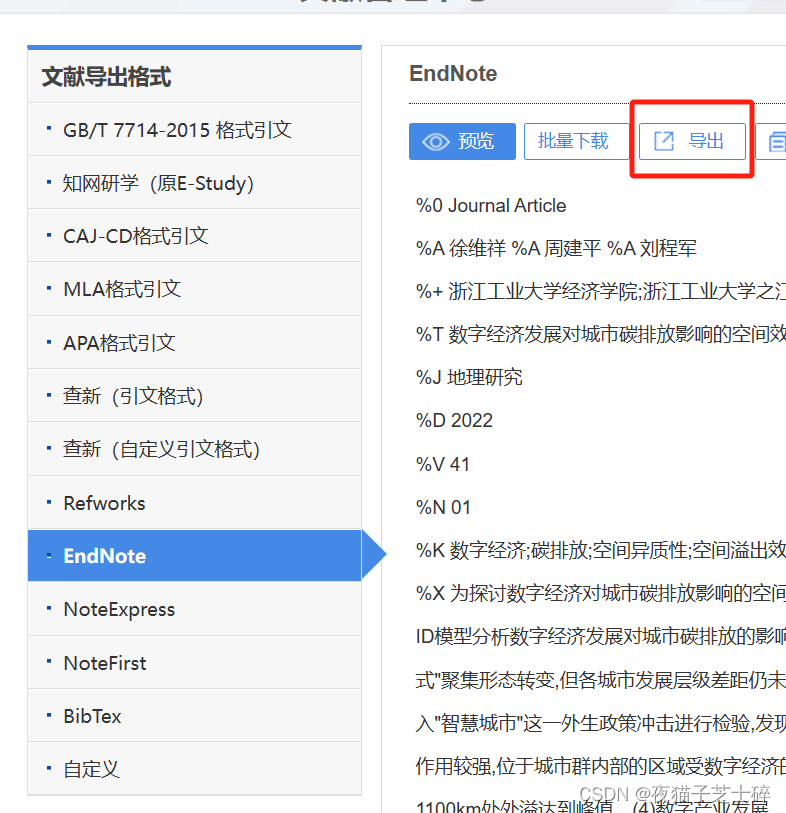Click the affiliation line %+ 浙江工业大学经济学院

(x=601, y=291)
